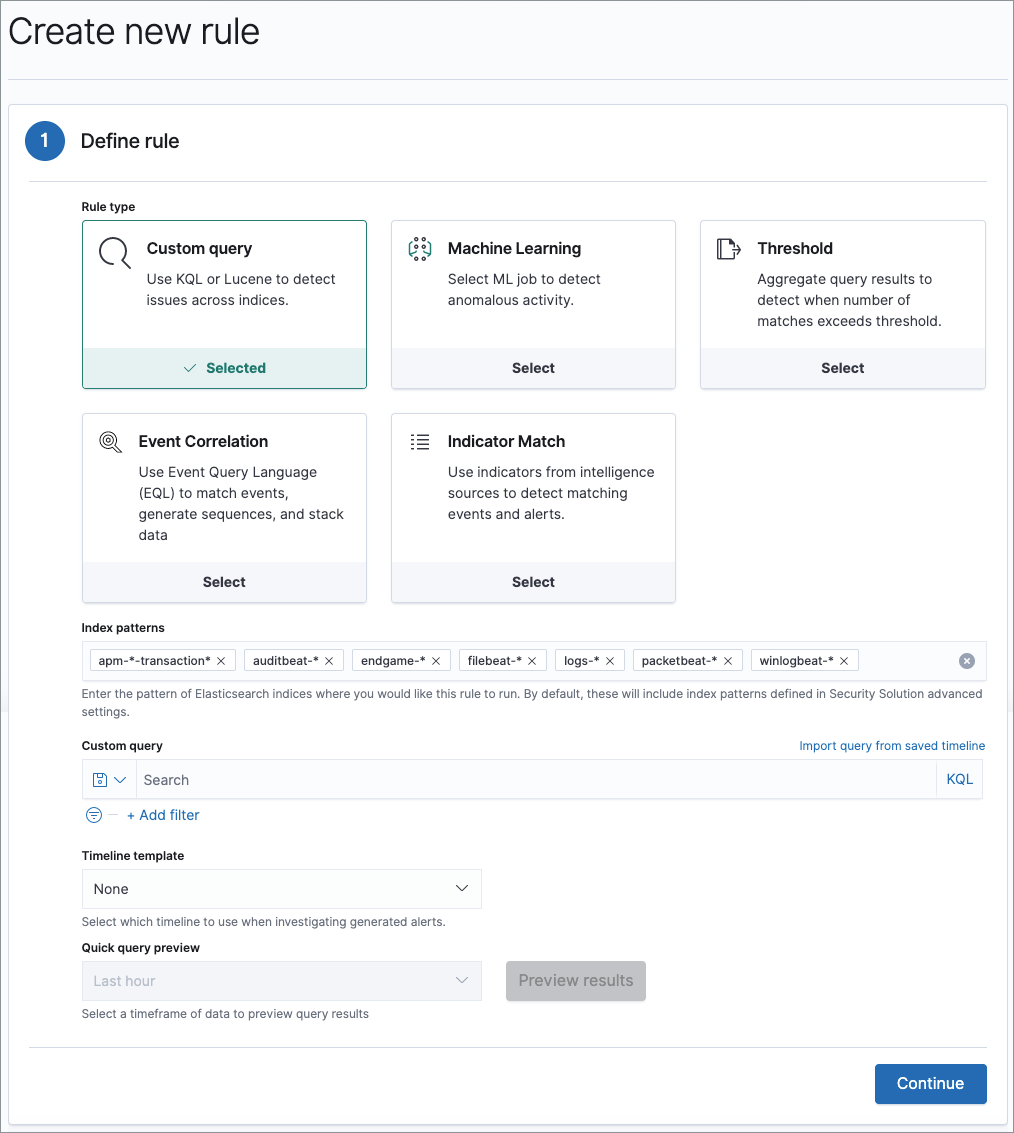Viewport: 1014px width, 1133px height.
Task: Switch query language via KQL button
Action: (x=959, y=780)
